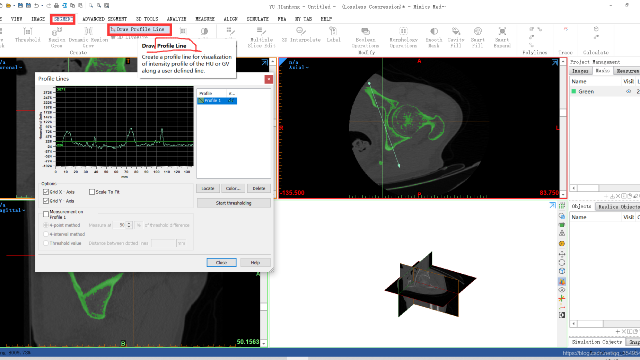Open the VIEW ribbon tab
The height and width of the screenshot is (360, 640).
[x=16, y=19]
